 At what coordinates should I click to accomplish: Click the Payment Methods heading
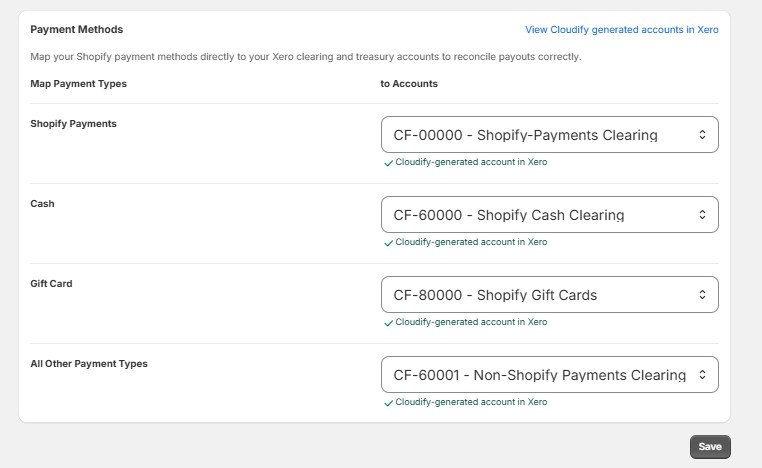point(77,29)
